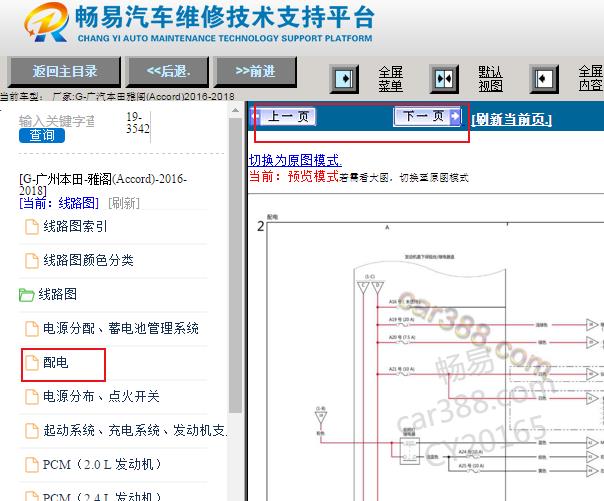Click the gray 刷新 link in sidebar
604x501 pixels.
pyautogui.click(x=124, y=203)
